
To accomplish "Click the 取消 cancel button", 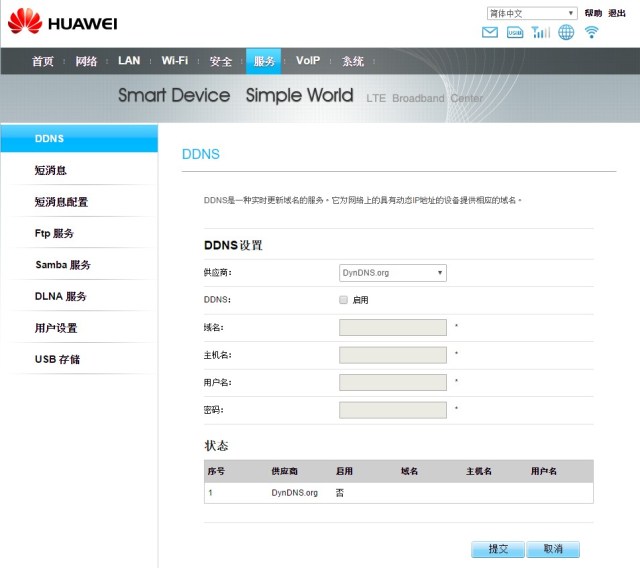I will 553,549.
